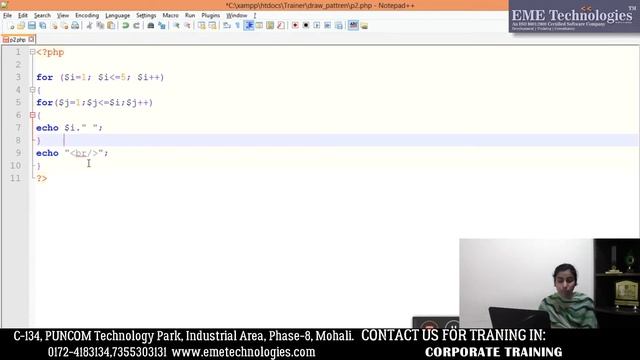
Task: Click the last toolbar icon
Action: [364, 26]
